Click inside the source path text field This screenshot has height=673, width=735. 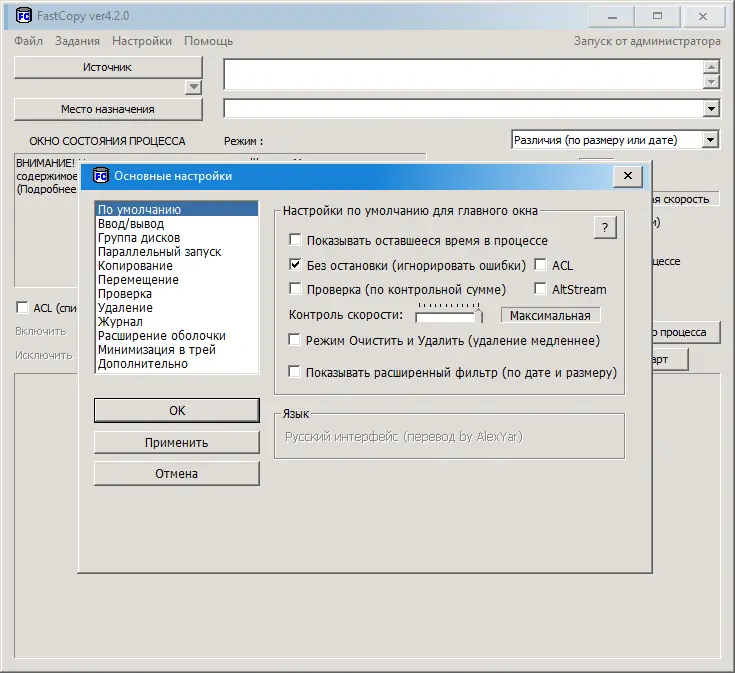(463, 74)
